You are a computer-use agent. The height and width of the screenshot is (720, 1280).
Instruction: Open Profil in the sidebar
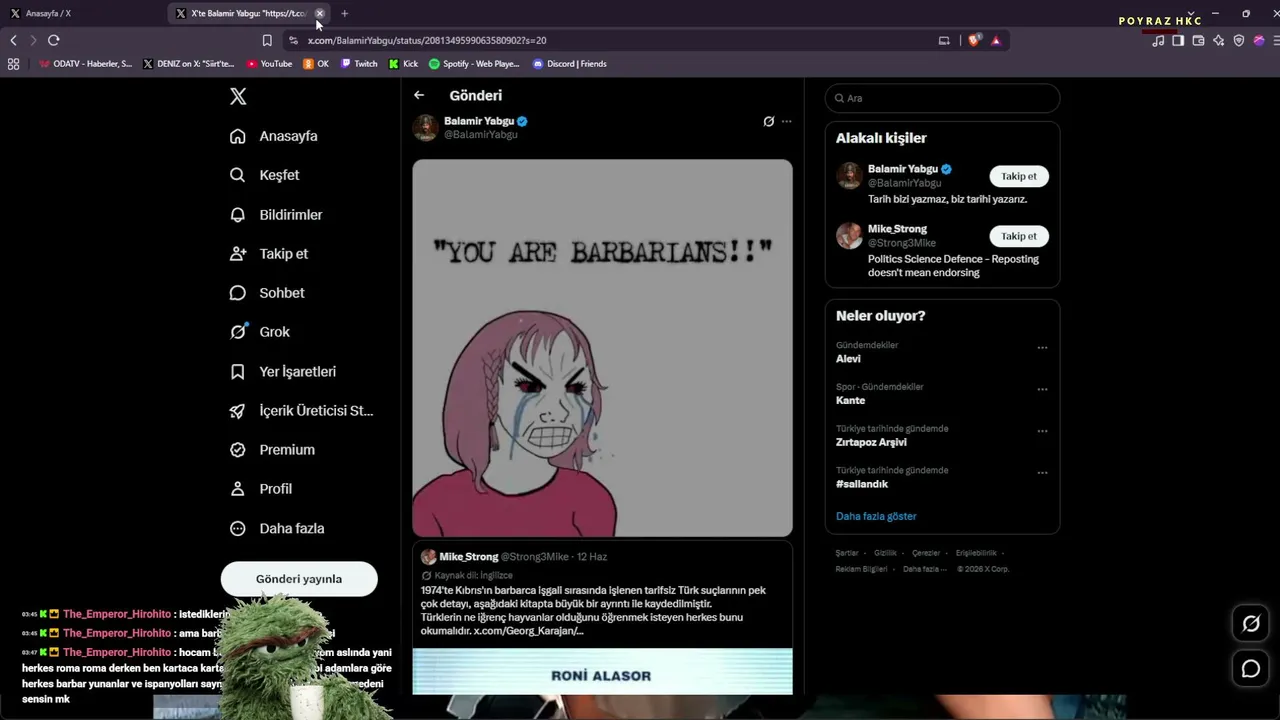[x=260, y=489]
